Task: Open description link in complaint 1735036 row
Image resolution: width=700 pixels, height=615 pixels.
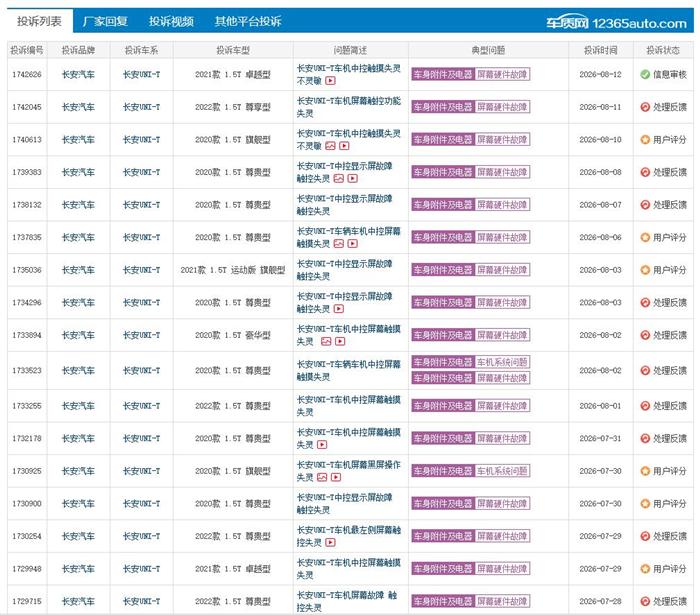Action: tap(345, 270)
